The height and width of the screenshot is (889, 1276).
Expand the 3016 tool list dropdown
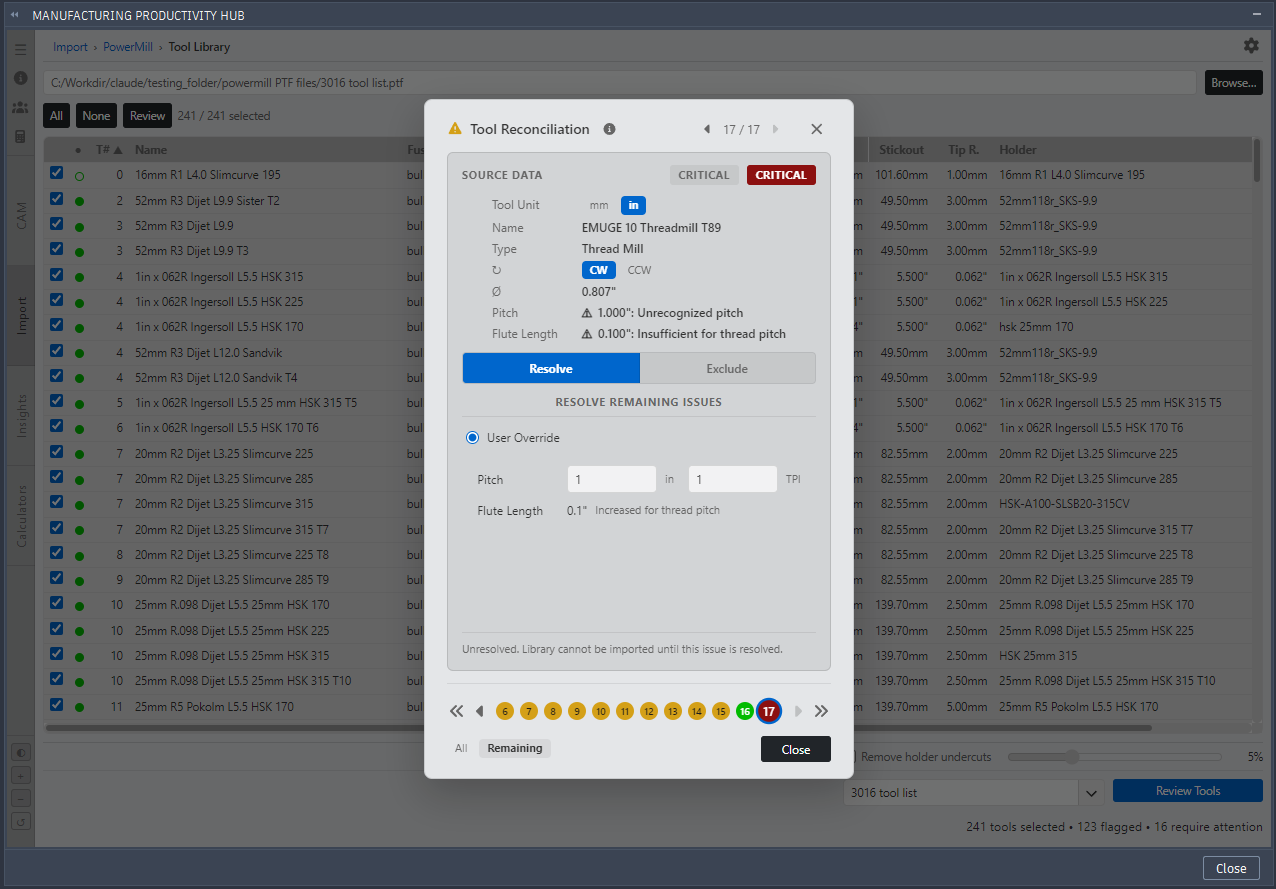(x=1091, y=792)
